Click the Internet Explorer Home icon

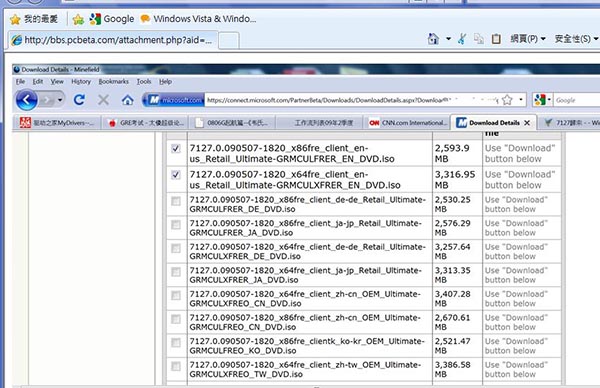(x=433, y=39)
